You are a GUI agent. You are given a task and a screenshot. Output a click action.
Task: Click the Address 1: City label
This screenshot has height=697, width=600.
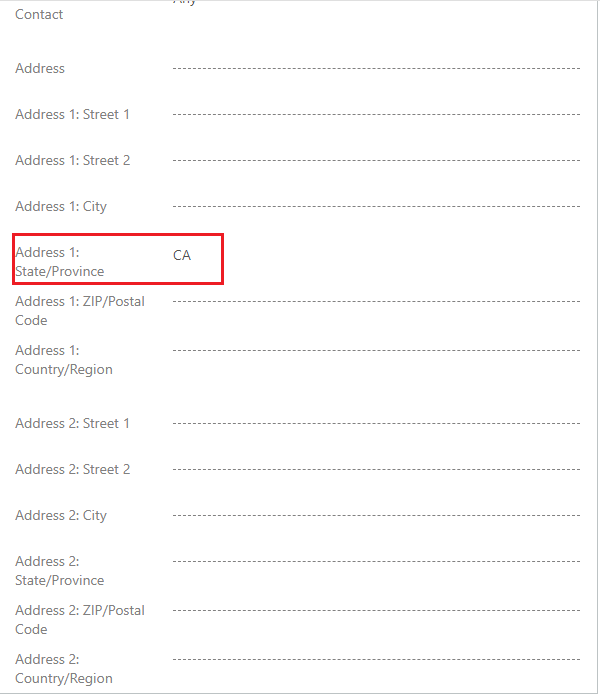[x=61, y=207]
